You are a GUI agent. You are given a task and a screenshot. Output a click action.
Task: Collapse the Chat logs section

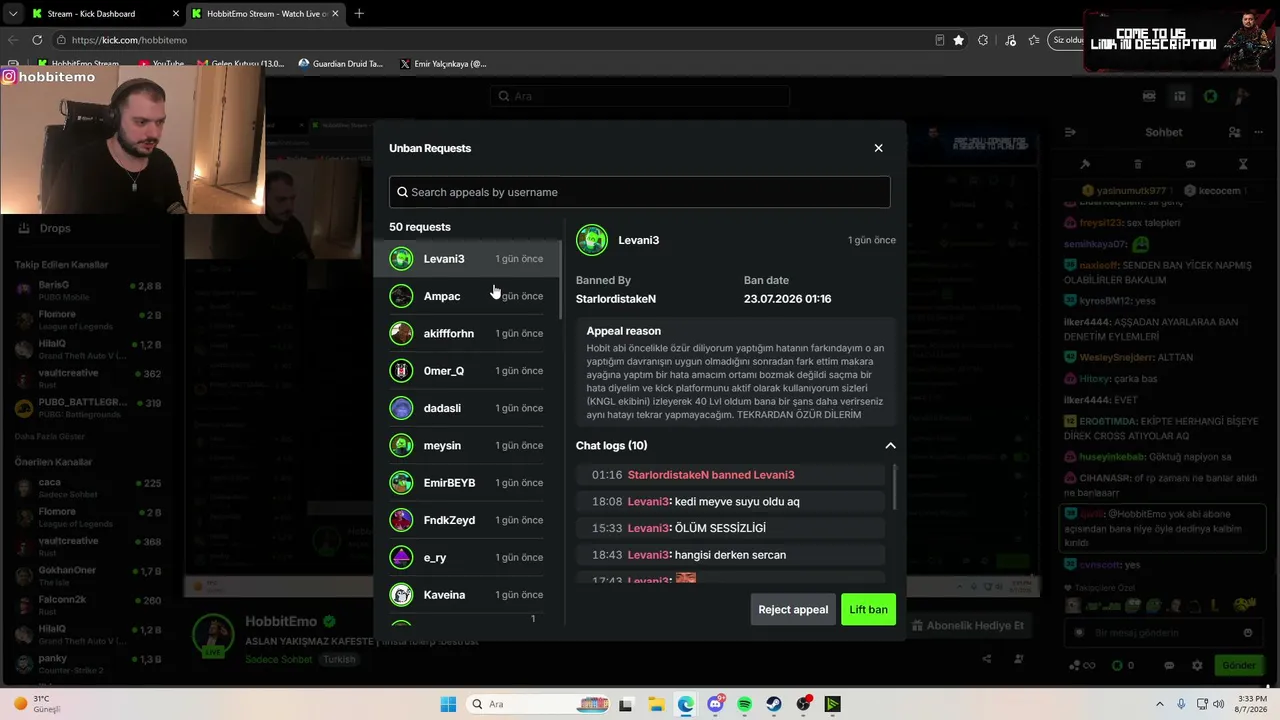click(x=890, y=446)
